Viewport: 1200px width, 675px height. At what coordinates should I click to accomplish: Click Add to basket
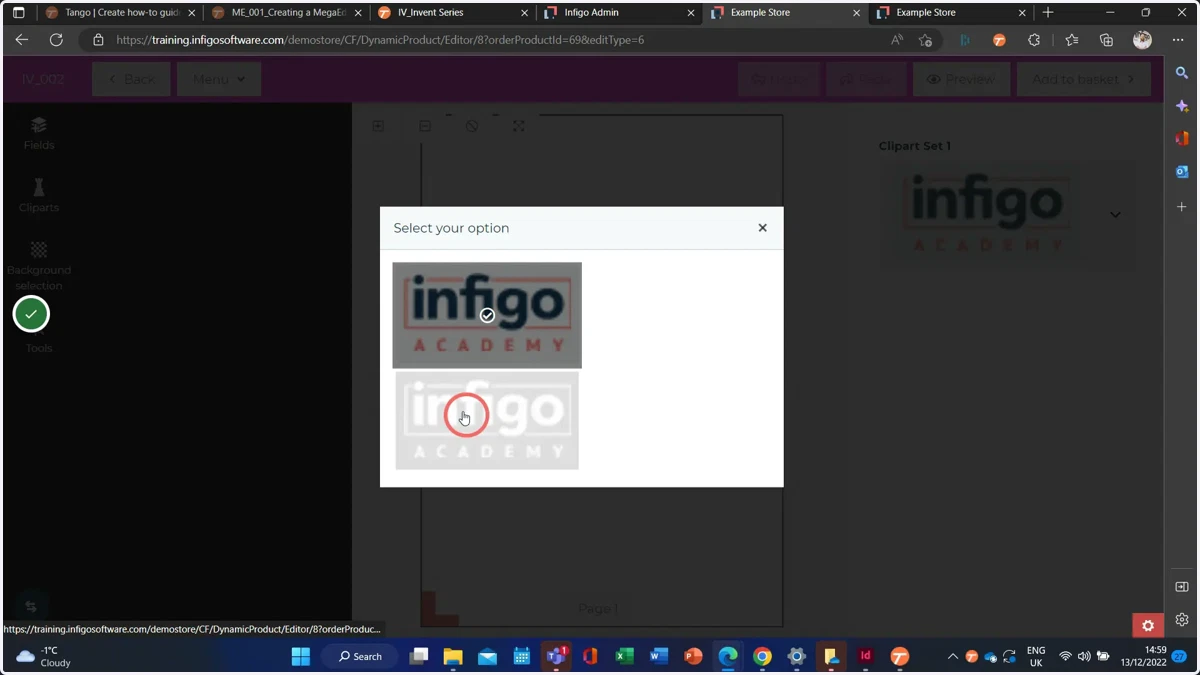pos(1083,79)
